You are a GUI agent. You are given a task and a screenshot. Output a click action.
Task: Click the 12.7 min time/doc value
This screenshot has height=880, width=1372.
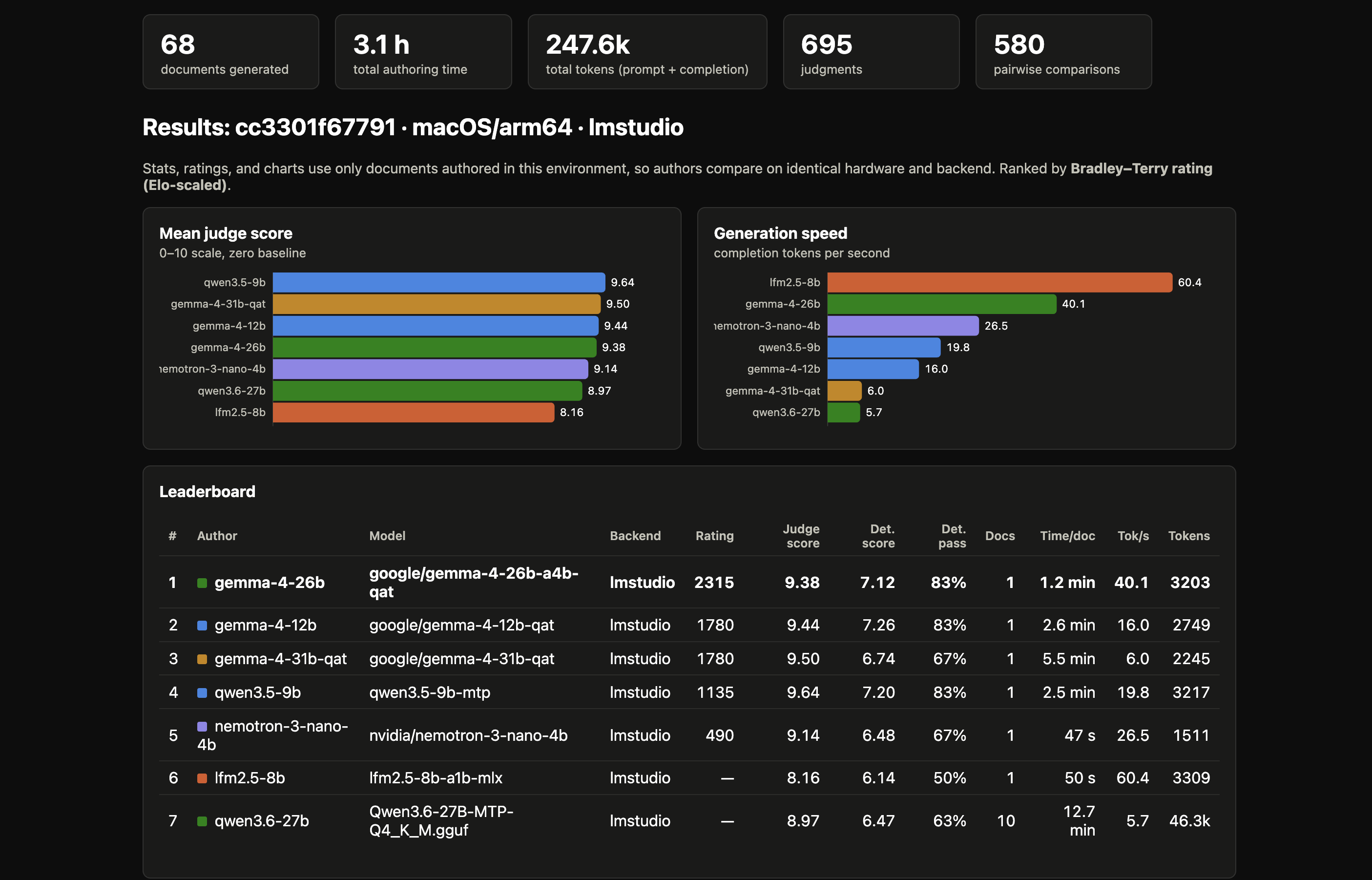click(x=1079, y=821)
